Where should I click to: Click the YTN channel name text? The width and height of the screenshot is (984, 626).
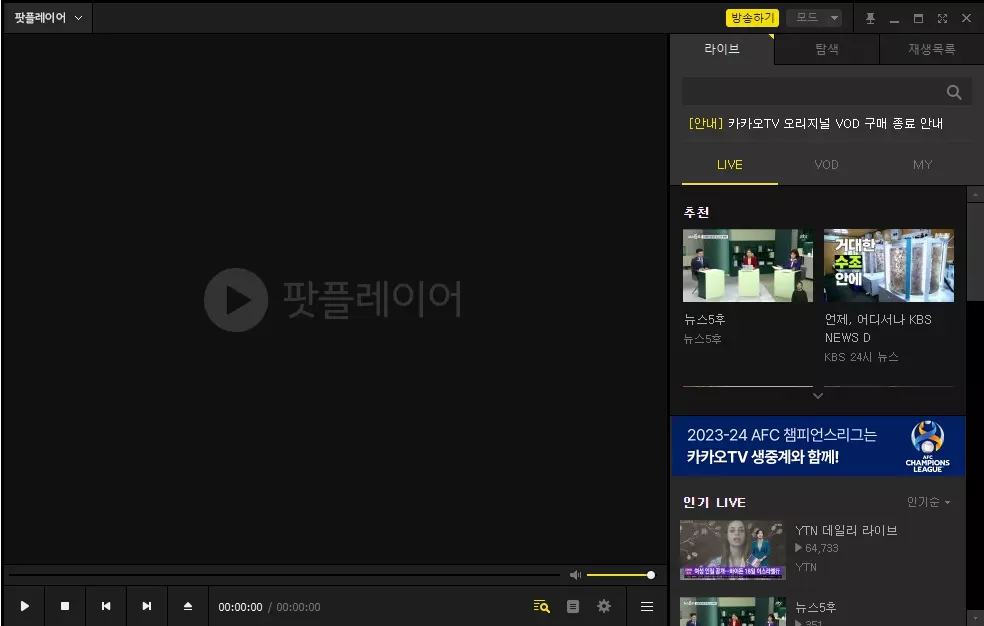[x=806, y=567]
